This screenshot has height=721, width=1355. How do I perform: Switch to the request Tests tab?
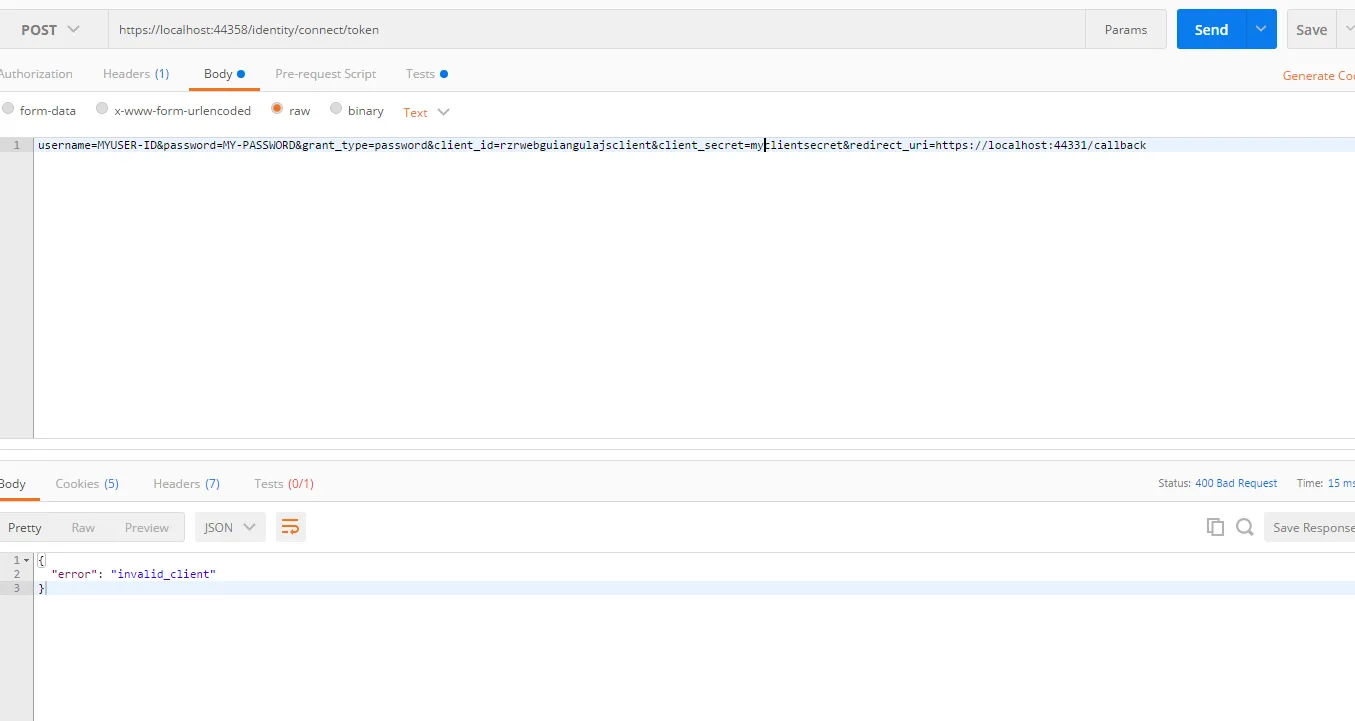tap(427, 74)
